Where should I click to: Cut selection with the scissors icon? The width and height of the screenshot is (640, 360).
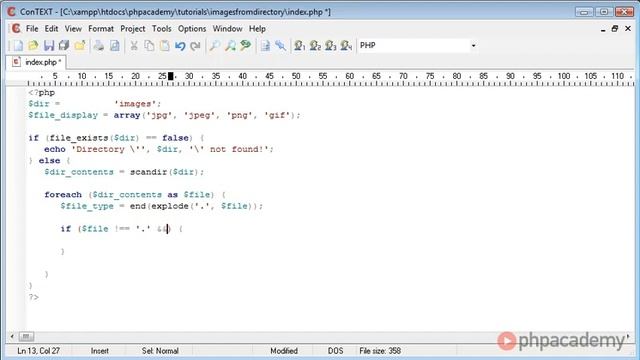pos(133,46)
